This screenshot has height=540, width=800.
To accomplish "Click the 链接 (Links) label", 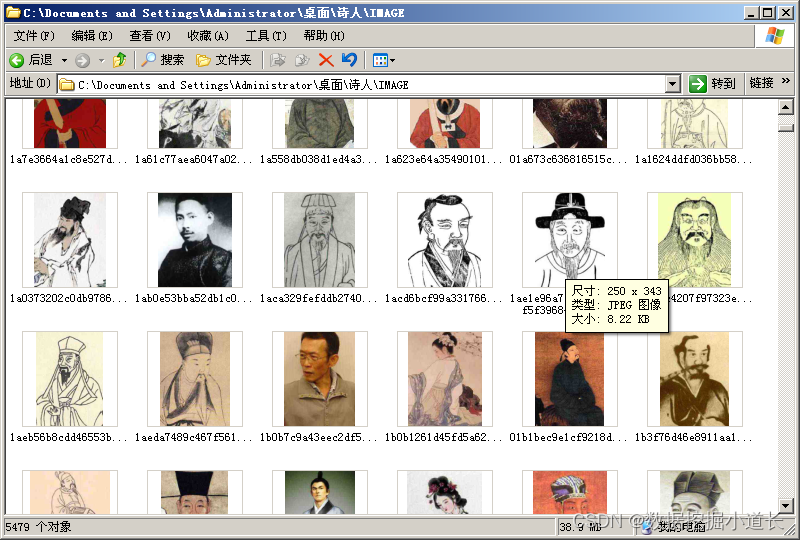I will point(761,83).
